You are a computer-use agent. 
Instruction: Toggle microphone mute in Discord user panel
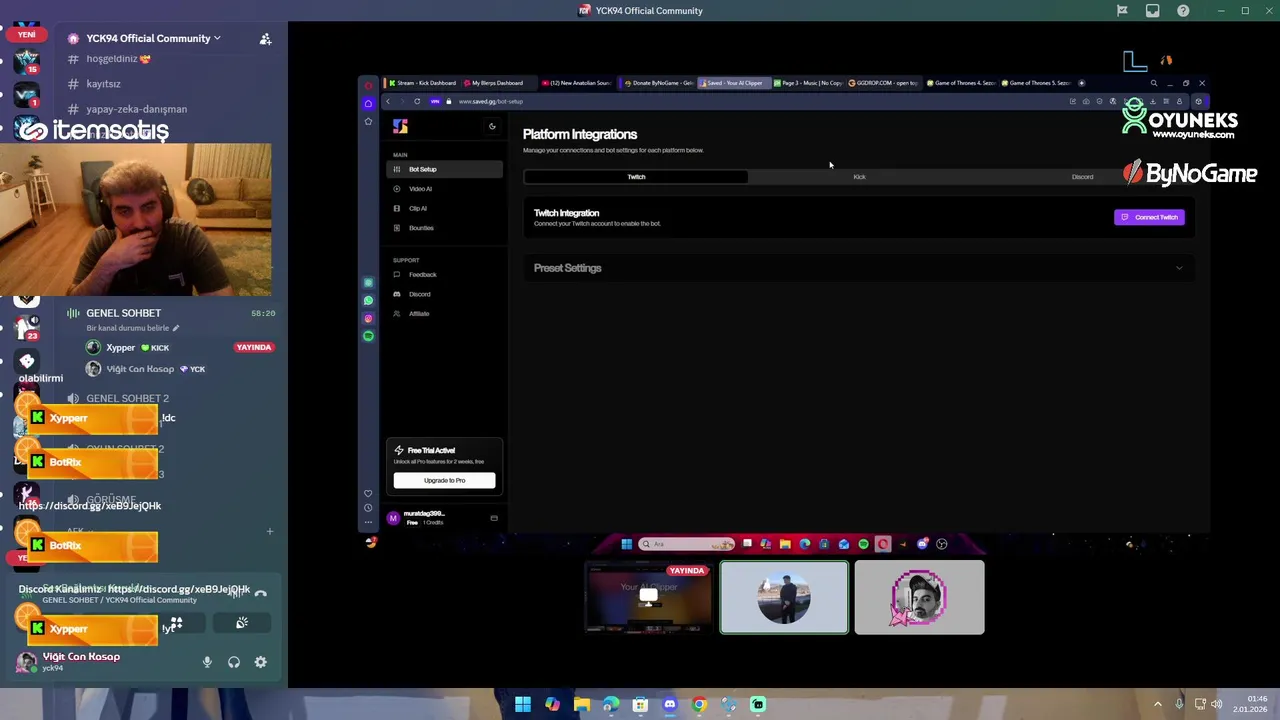pyautogui.click(x=207, y=662)
